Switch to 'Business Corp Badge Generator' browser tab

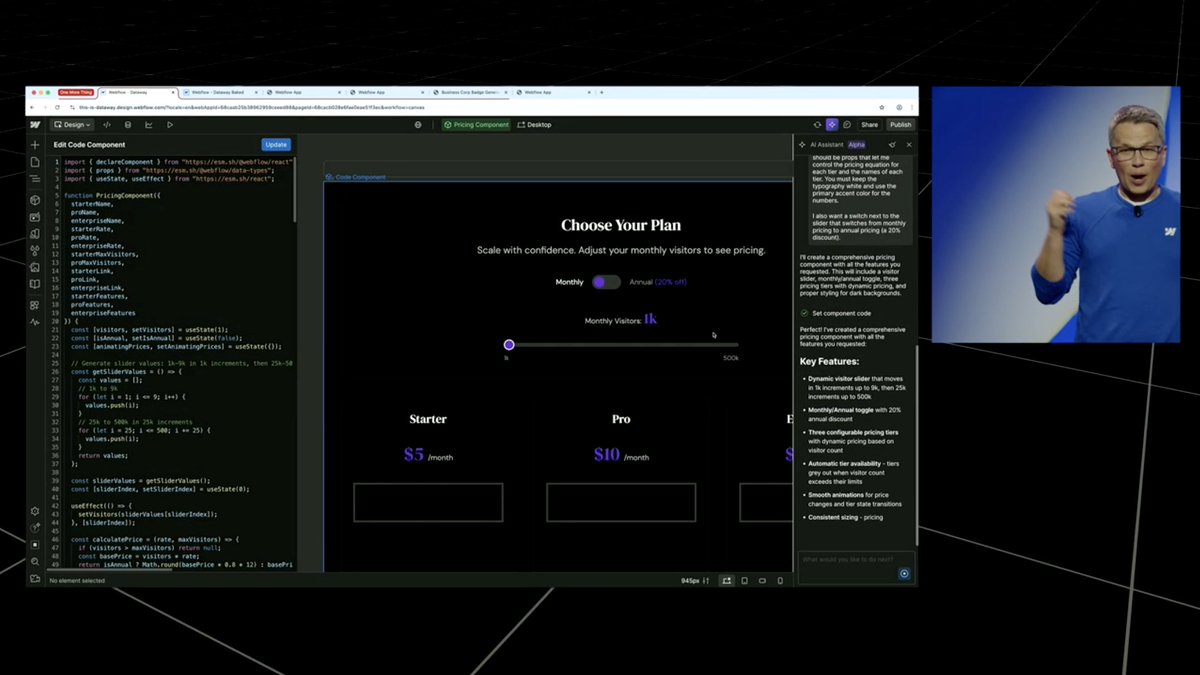tap(470, 92)
